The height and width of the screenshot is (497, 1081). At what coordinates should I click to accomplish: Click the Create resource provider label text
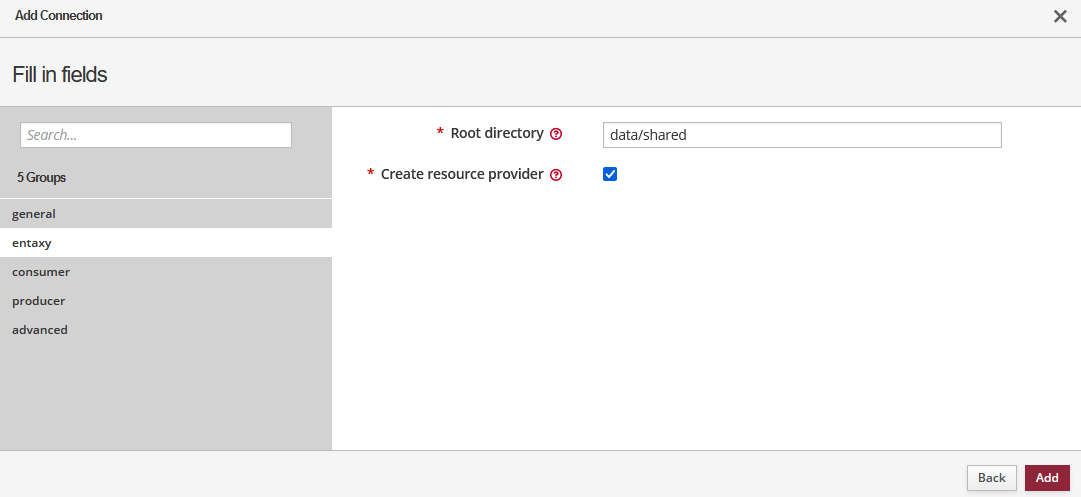pyautogui.click(x=461, y=174)
